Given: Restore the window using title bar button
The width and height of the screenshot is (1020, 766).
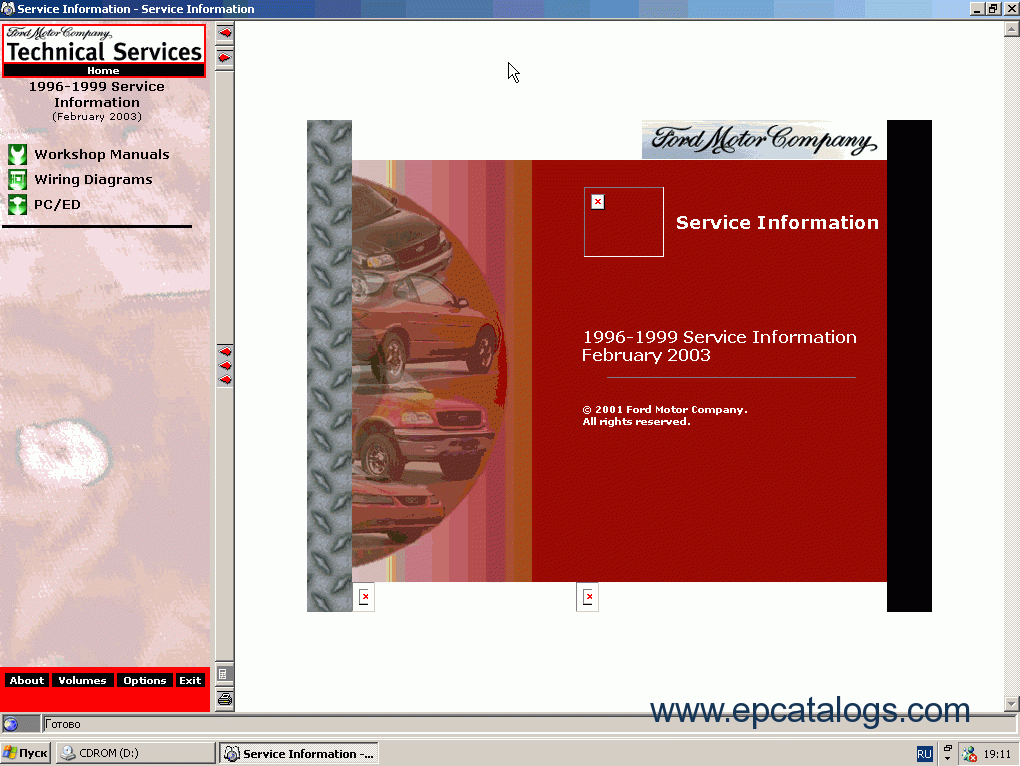Looking at the screenshot, I should 993,8.
